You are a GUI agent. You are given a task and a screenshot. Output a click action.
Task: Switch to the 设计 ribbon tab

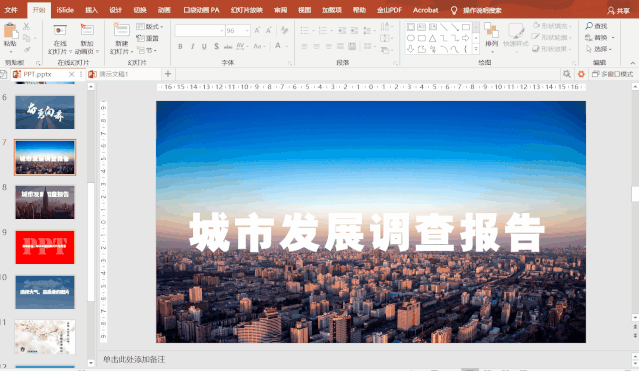115,10
